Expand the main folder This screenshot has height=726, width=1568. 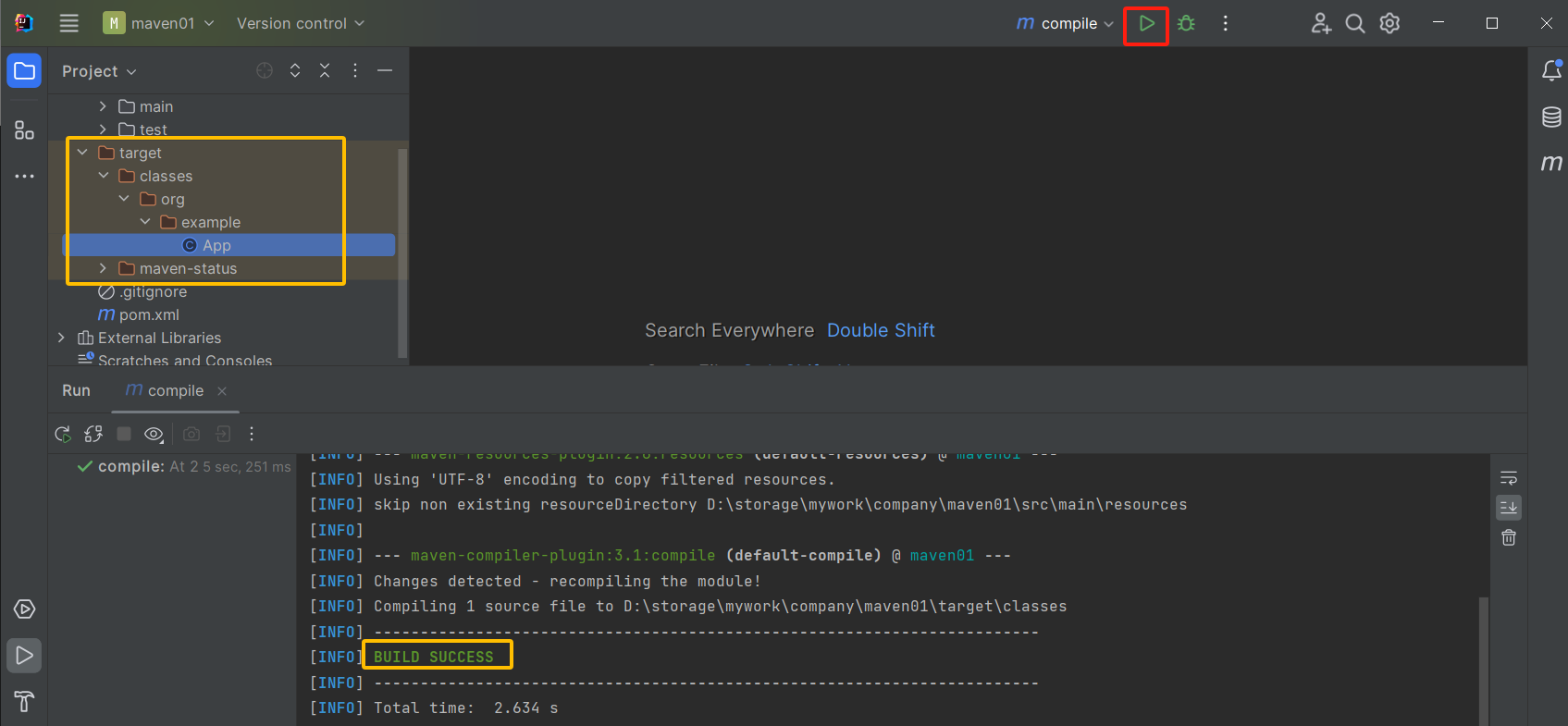pyautogui.click(x=103, y=106)
